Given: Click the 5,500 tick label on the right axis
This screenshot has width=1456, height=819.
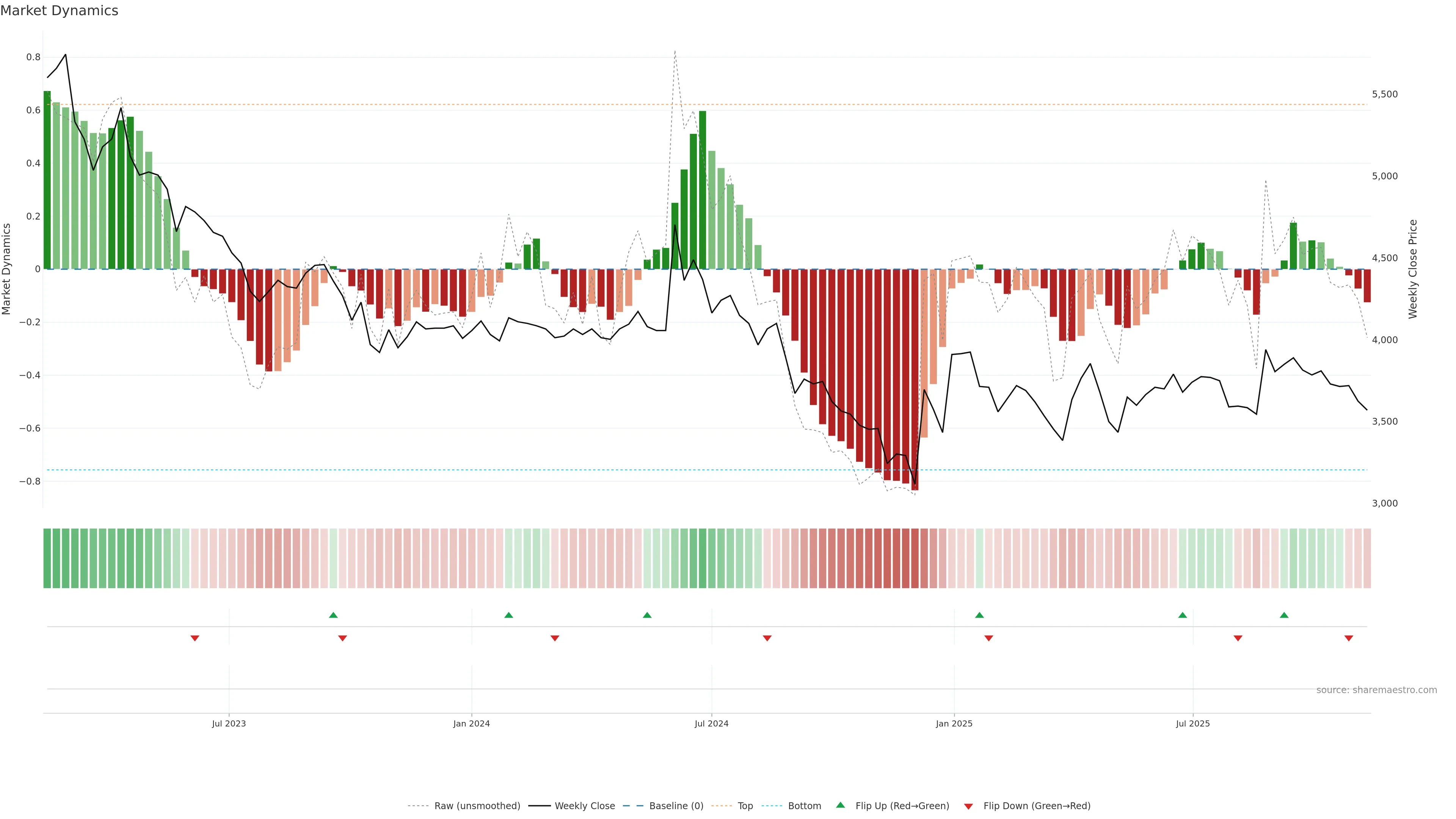Looking at the screenshot, I should (1385, 94).
